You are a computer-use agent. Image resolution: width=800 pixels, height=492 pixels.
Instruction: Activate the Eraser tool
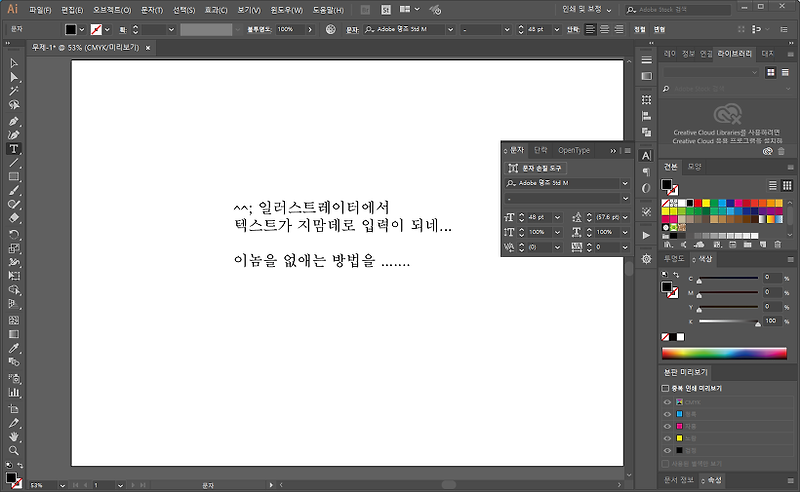click(14, 217)
